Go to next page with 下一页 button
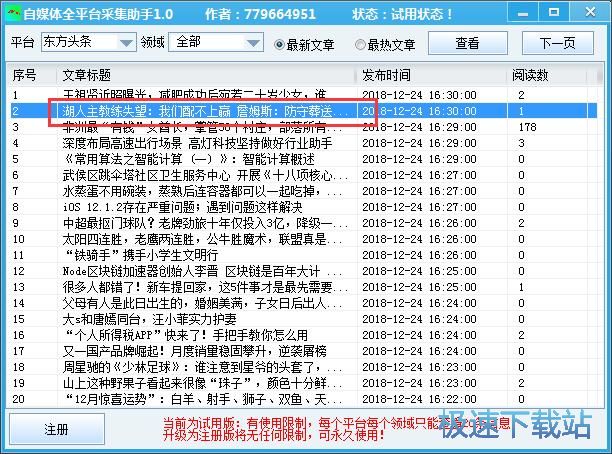This screenshot has height=454, width=612. [558, 43]
